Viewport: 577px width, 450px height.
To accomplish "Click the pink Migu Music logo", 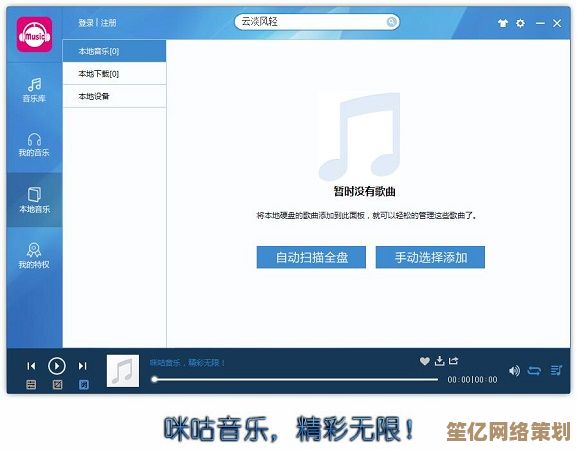I will pyautogui.click(x=34, y=35).
